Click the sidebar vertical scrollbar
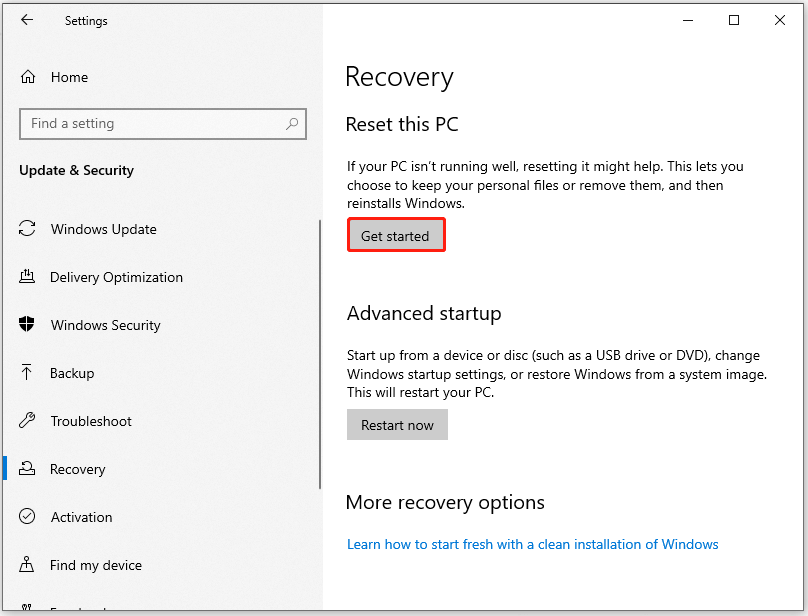Screen dimensions: 808x616 pos(320,350)
